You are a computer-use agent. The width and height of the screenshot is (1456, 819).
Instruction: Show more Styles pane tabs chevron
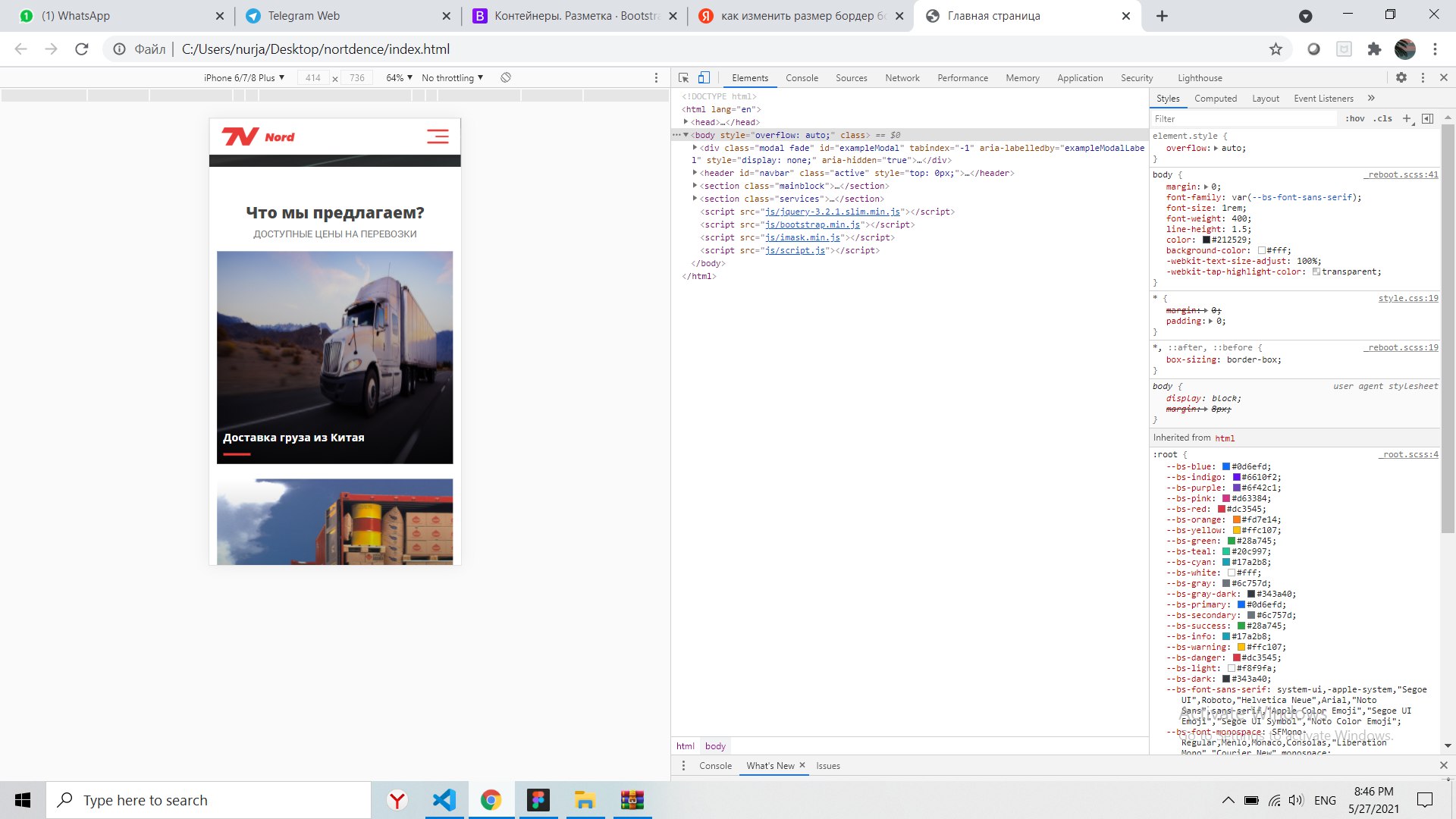pyautogui.click(x=1371, y=98)
